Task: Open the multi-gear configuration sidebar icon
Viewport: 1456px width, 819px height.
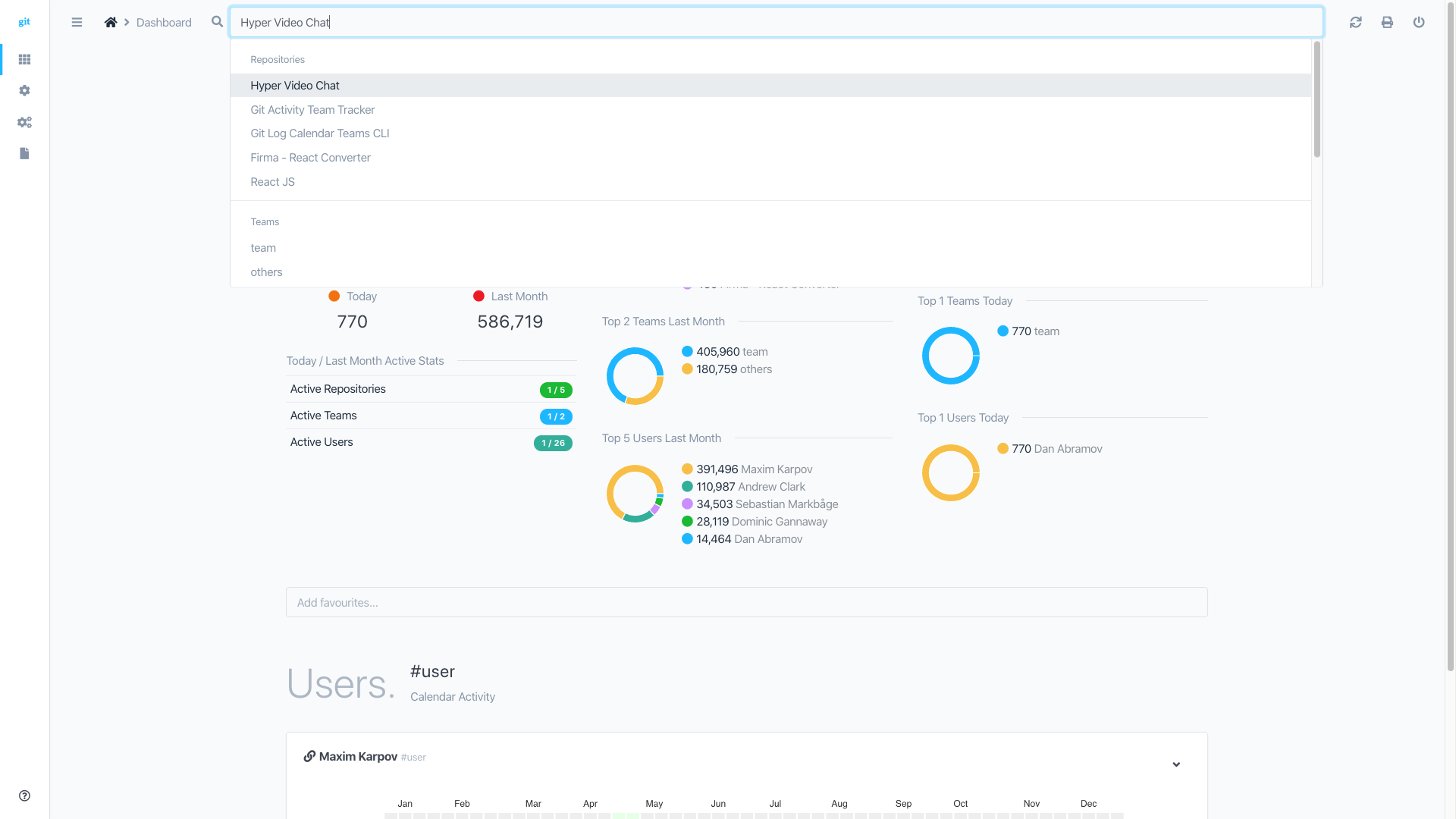Action: click(x=24, y=122)
